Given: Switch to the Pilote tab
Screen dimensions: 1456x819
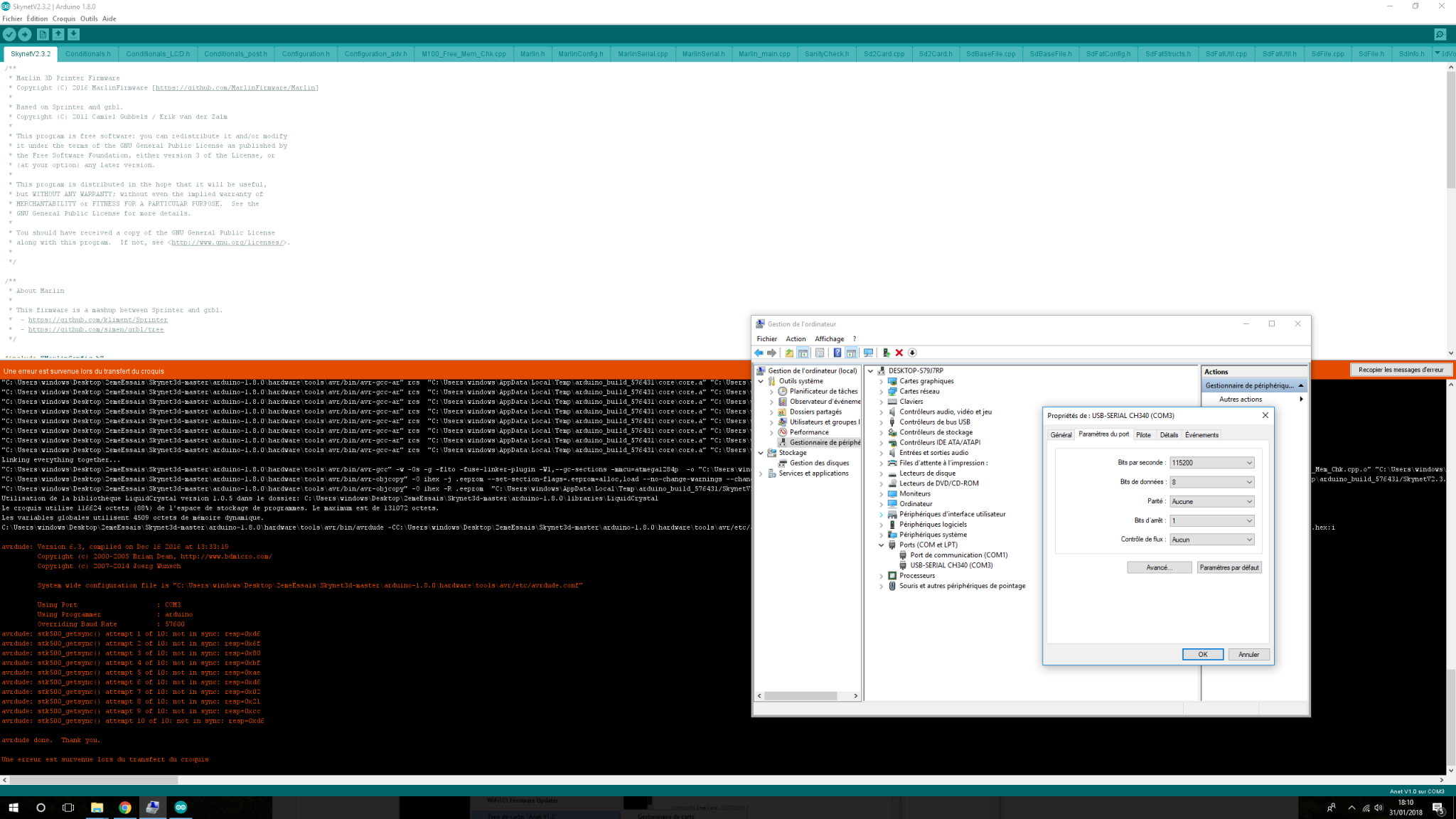Looking at the screenshot, I should click(x=1143, y=435).
